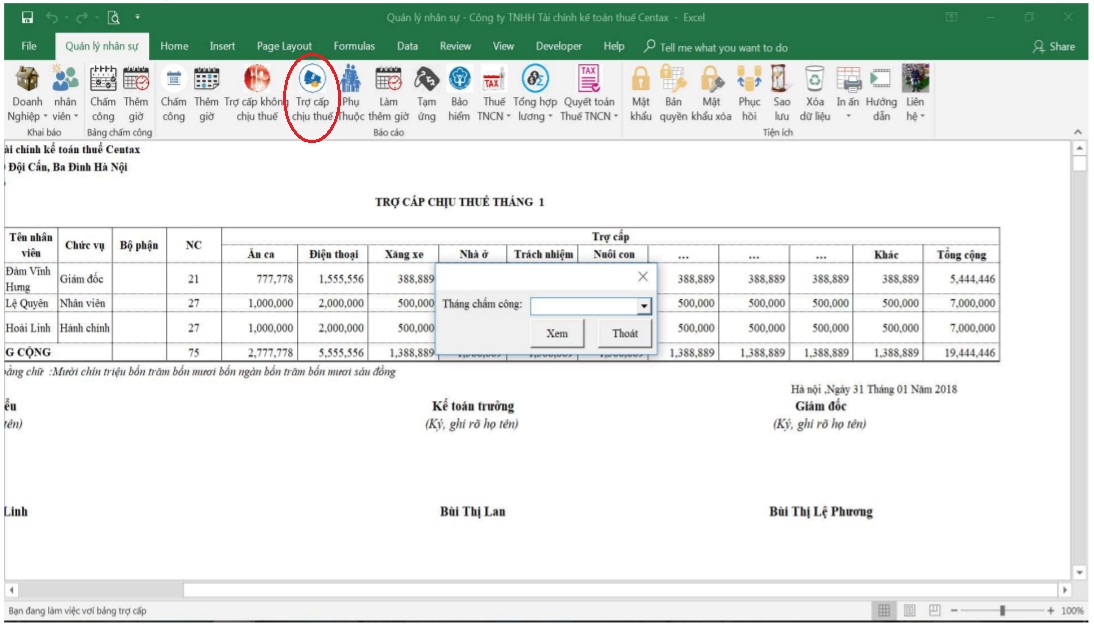Image resolution: width=1094 pixels, height=628 pixels.
Task: Click the Tạm ứng ribbon icon
Action: click(427, 80)
